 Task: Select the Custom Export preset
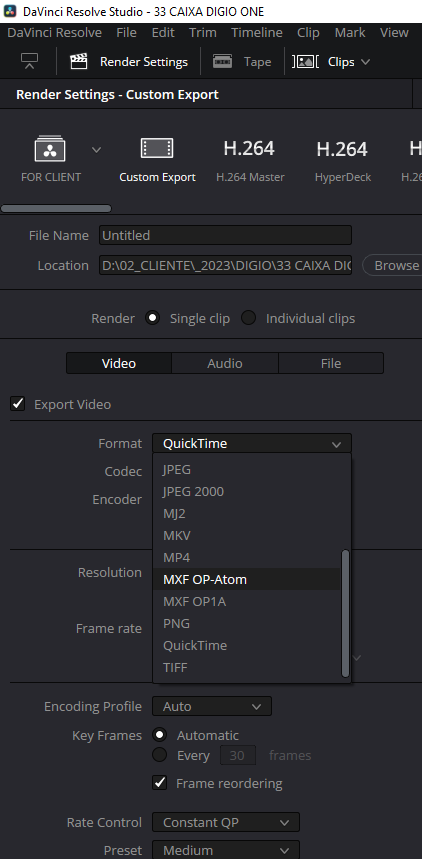157,159
